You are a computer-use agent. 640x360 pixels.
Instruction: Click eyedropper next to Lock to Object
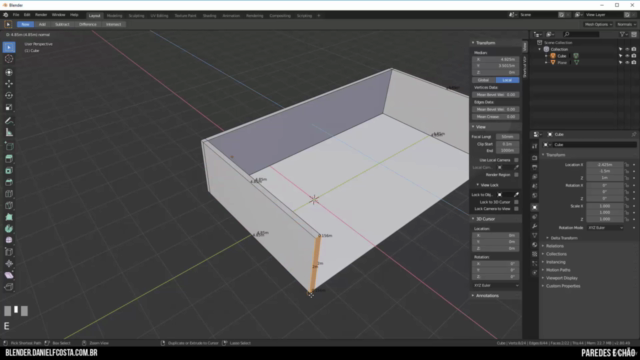516,195
